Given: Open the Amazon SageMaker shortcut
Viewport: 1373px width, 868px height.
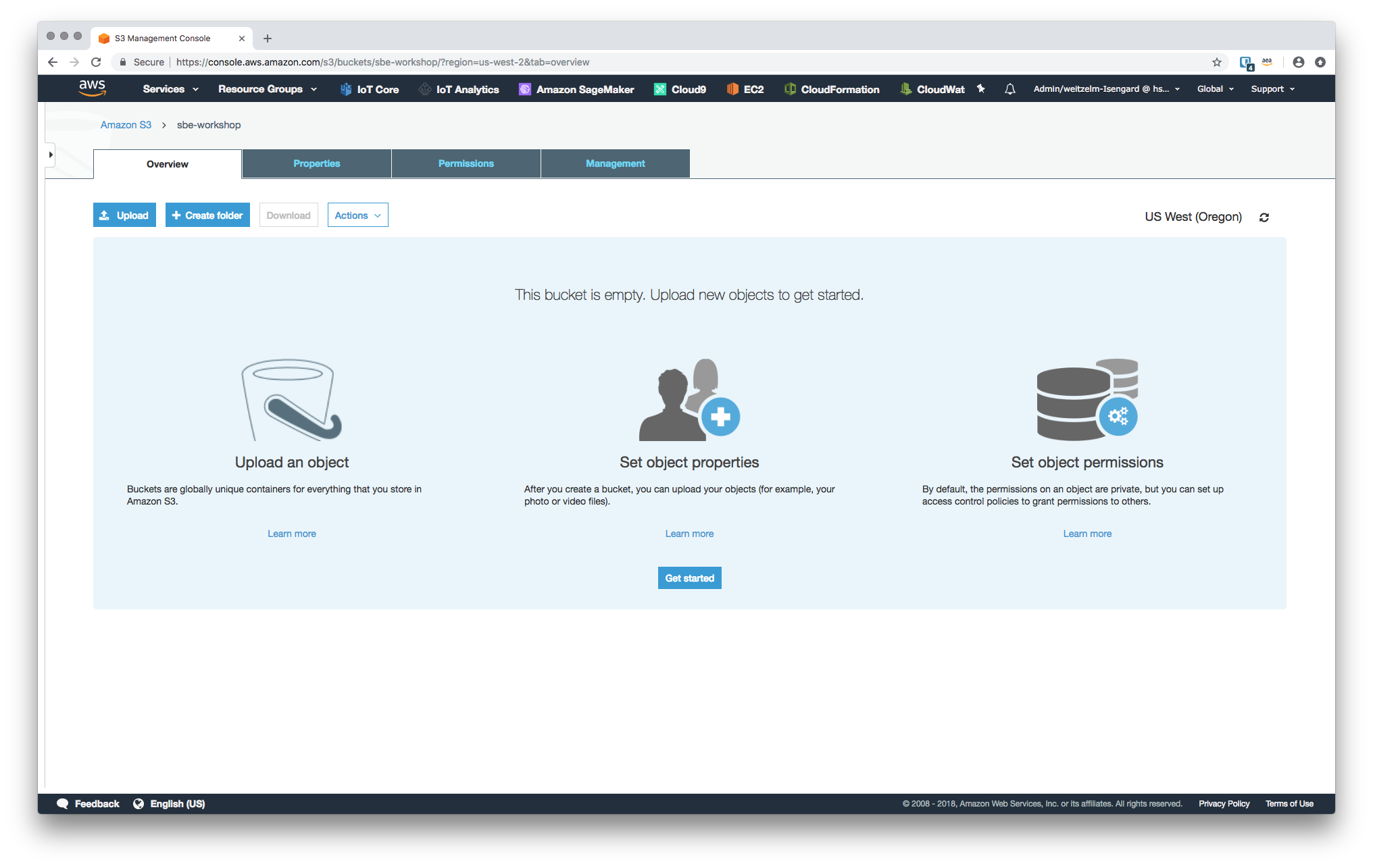Looking at the screenshot, I should pos(576,89).
